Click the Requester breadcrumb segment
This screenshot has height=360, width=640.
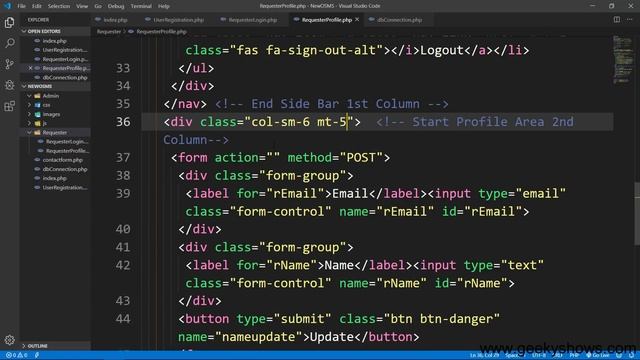109,31
